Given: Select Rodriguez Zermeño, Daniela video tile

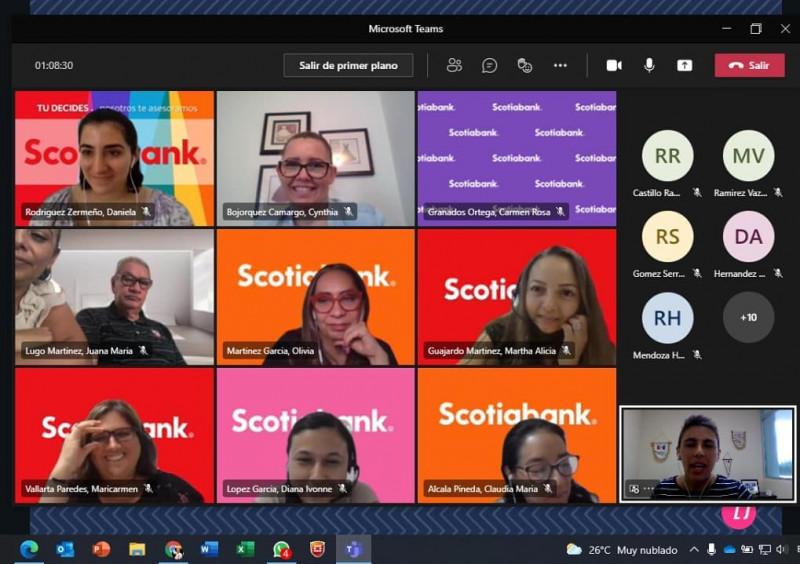Looking at the screenshot, I should click(x=114, y=158).
